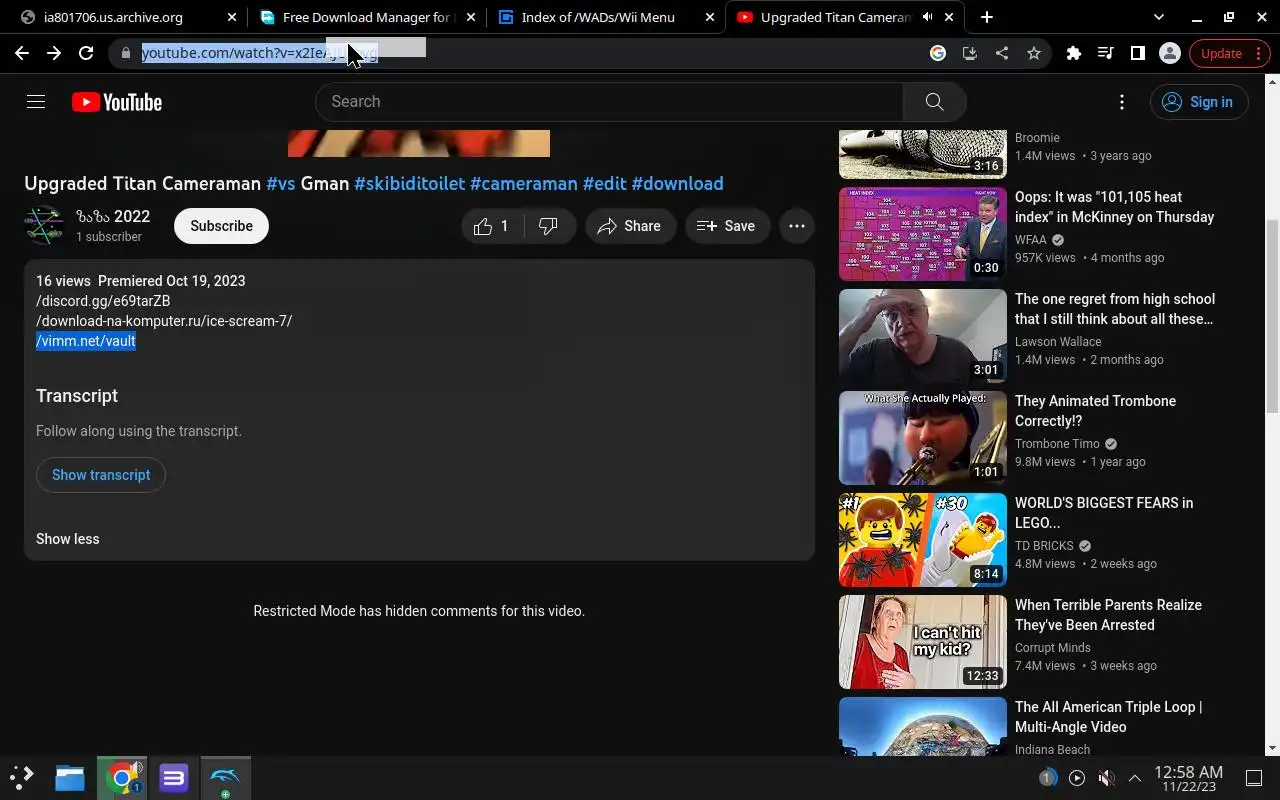Go to YouTube home via logo
The width and height of the screenshot is (1280, 800).
pyautogui.click(x=117, y=102)
